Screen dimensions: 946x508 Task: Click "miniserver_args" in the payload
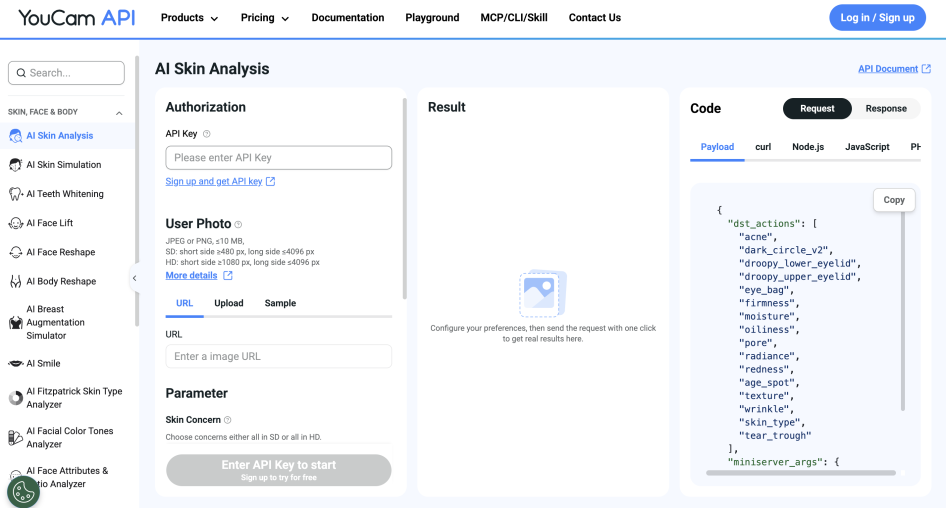(775, 462)
